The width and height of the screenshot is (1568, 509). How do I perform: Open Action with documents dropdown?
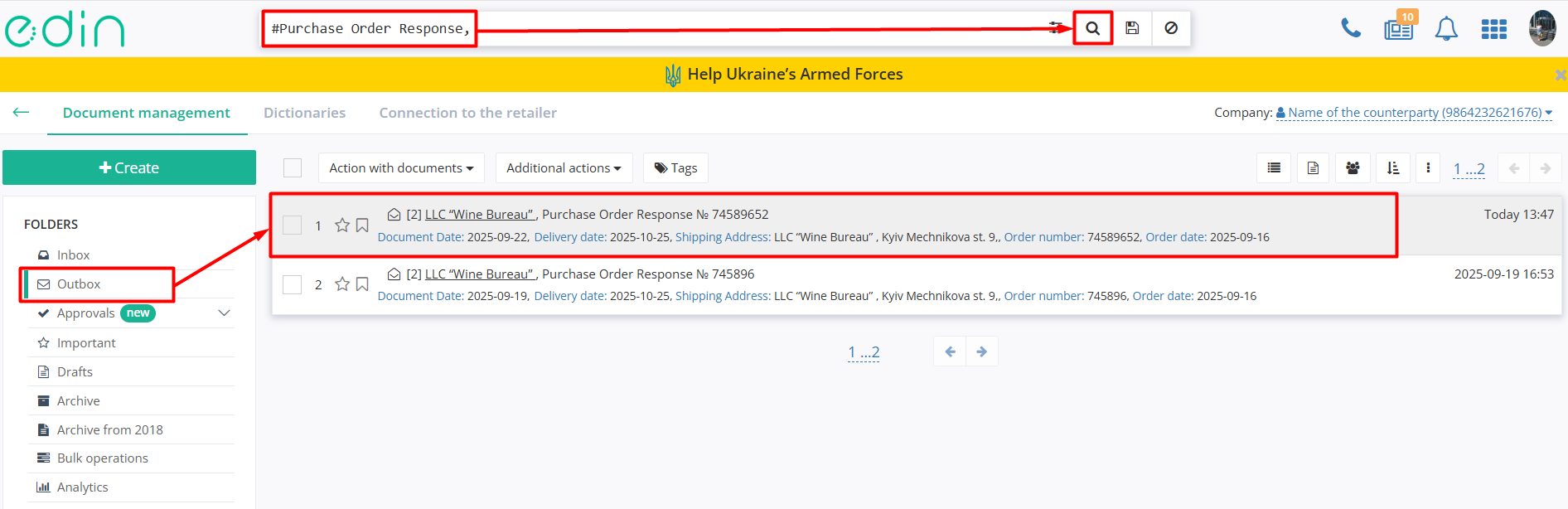coord(401,168)
